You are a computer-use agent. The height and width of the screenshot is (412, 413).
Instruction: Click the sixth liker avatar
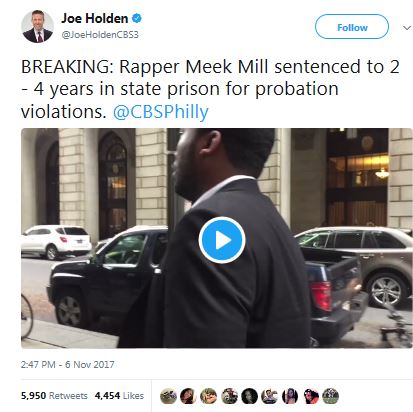[269, 396]
